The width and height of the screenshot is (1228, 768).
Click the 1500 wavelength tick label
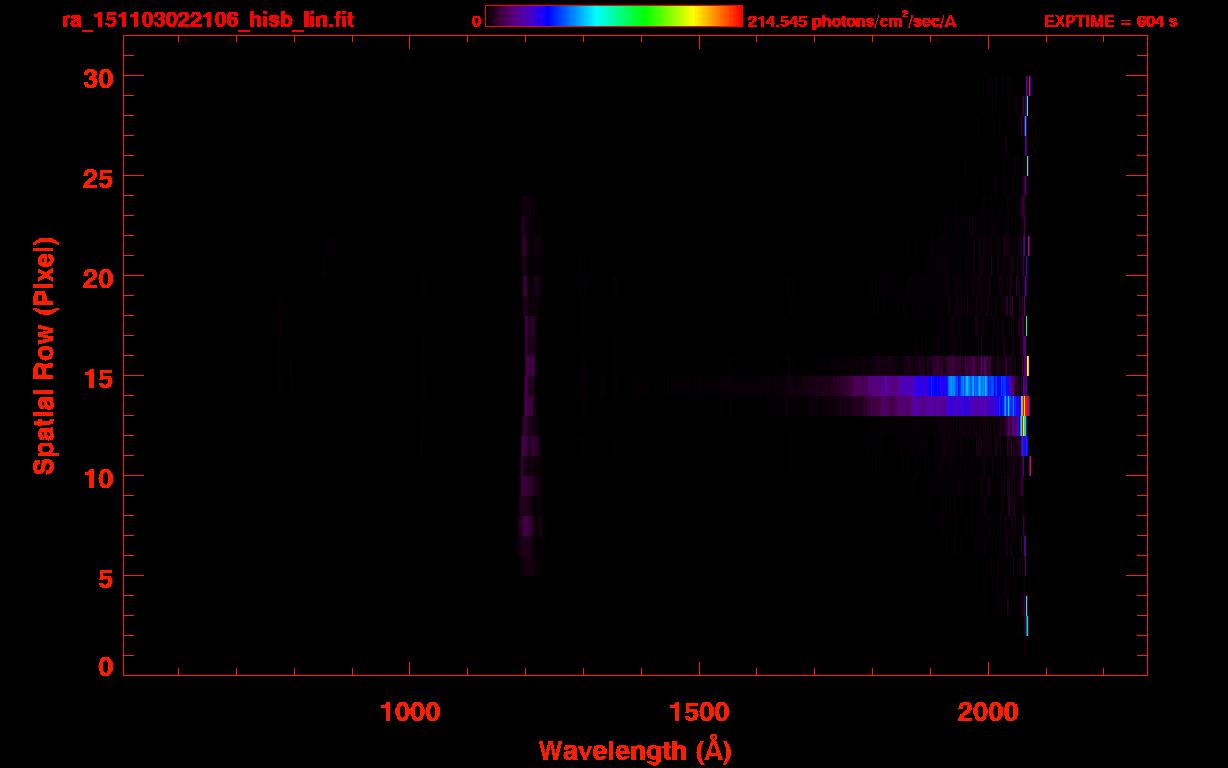pos(698,711)
